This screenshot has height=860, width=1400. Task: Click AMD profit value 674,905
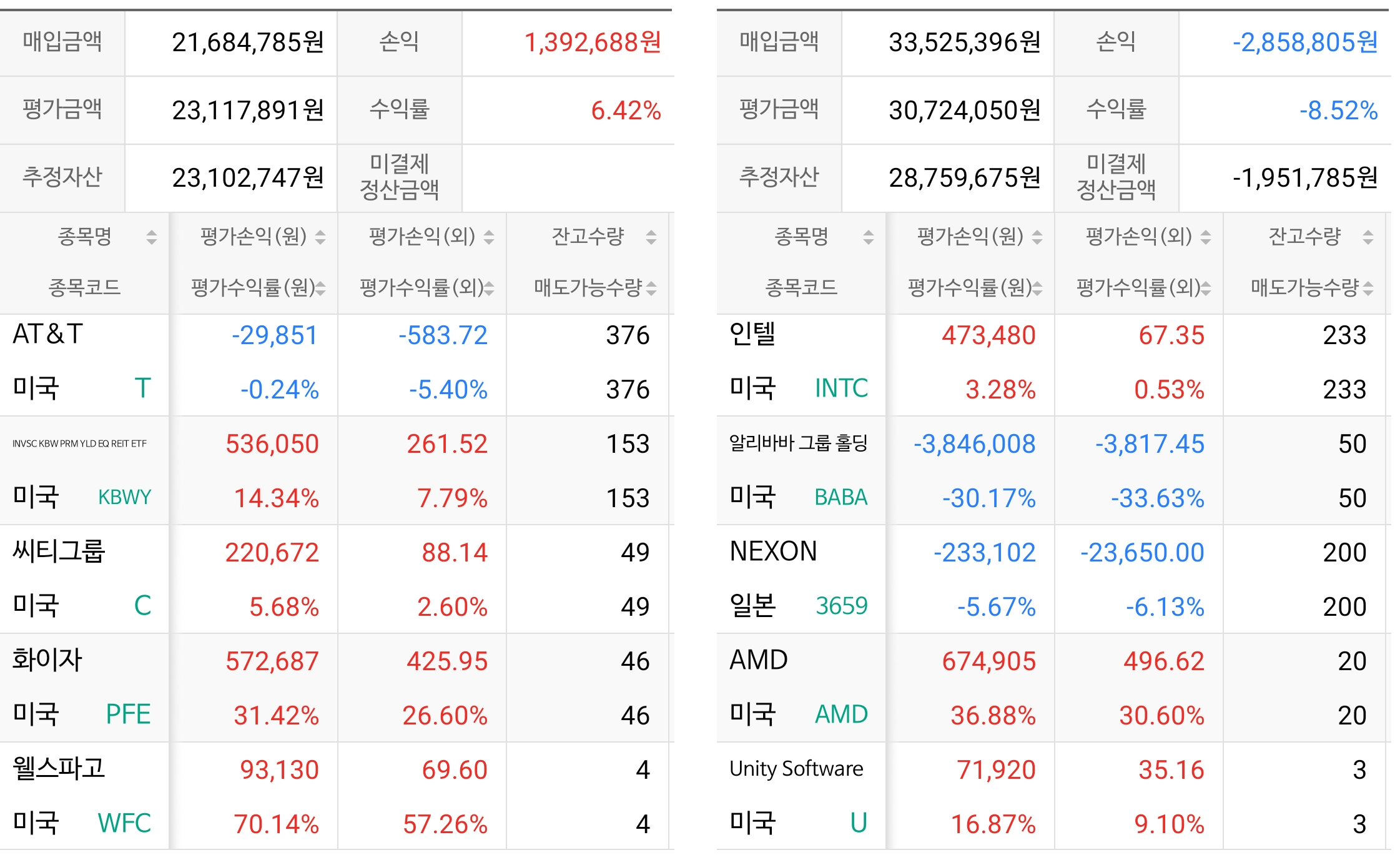(989, 661)
